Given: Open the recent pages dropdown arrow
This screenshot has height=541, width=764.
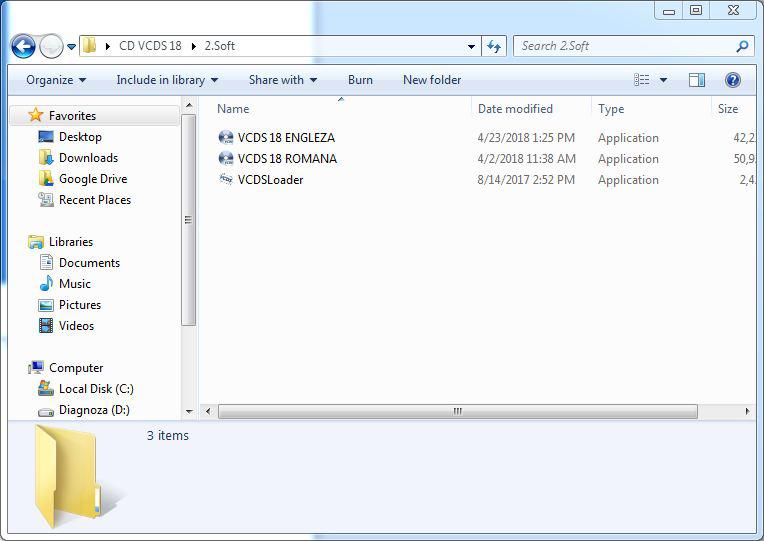Looking at the screenshot, I should point(71,47).
